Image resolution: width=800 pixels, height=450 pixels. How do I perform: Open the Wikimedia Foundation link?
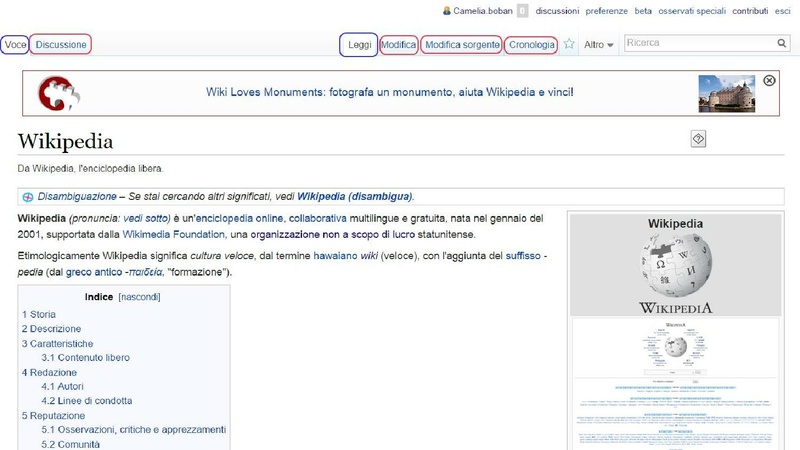(x=173, y=235)
